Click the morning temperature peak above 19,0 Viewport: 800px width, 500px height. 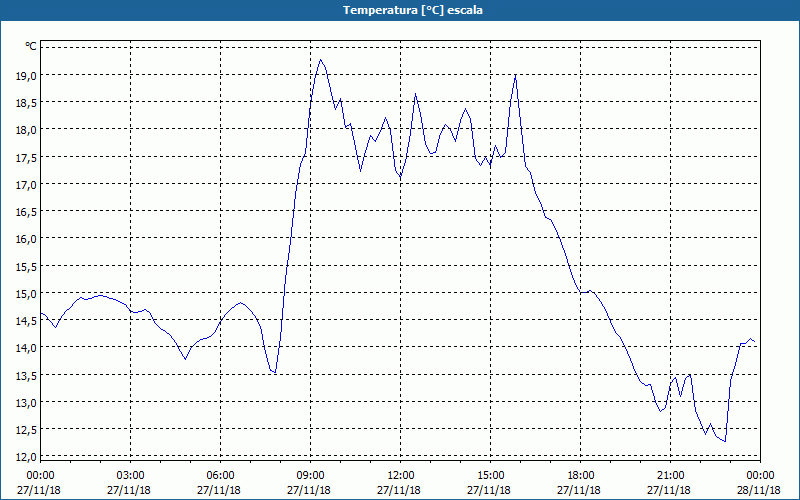320,60
